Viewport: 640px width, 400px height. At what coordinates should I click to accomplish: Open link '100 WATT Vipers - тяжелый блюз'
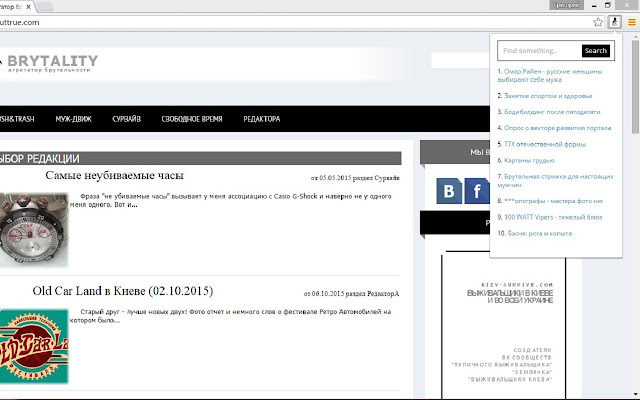[x=553, y=217]
